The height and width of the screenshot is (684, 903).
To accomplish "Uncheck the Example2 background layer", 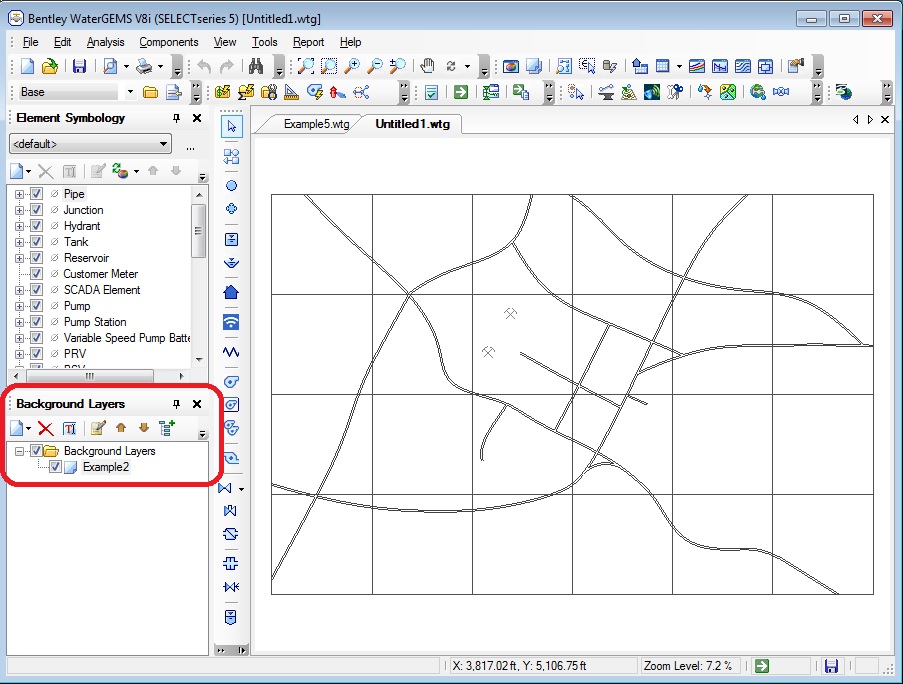I will pyautogui.click(x=55, y=467).
